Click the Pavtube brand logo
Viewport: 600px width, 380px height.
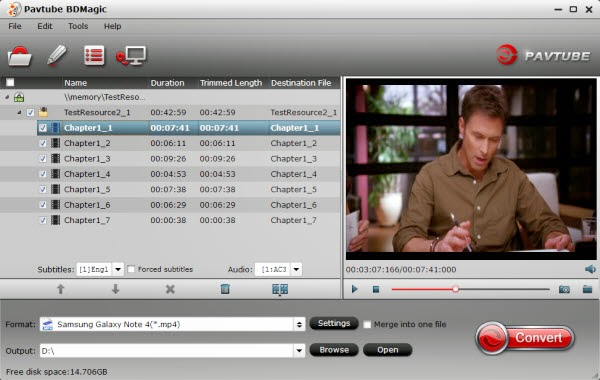point(543,55)
